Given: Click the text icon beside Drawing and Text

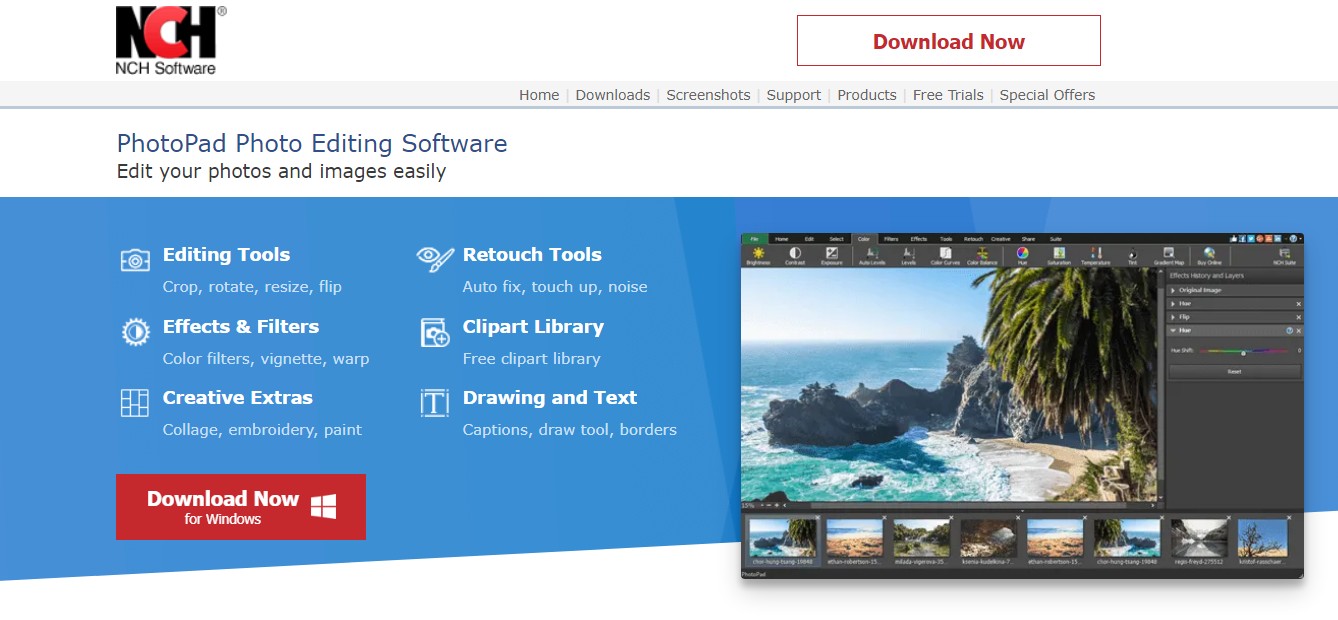Looking at the screenshot, I should [435, 402].
